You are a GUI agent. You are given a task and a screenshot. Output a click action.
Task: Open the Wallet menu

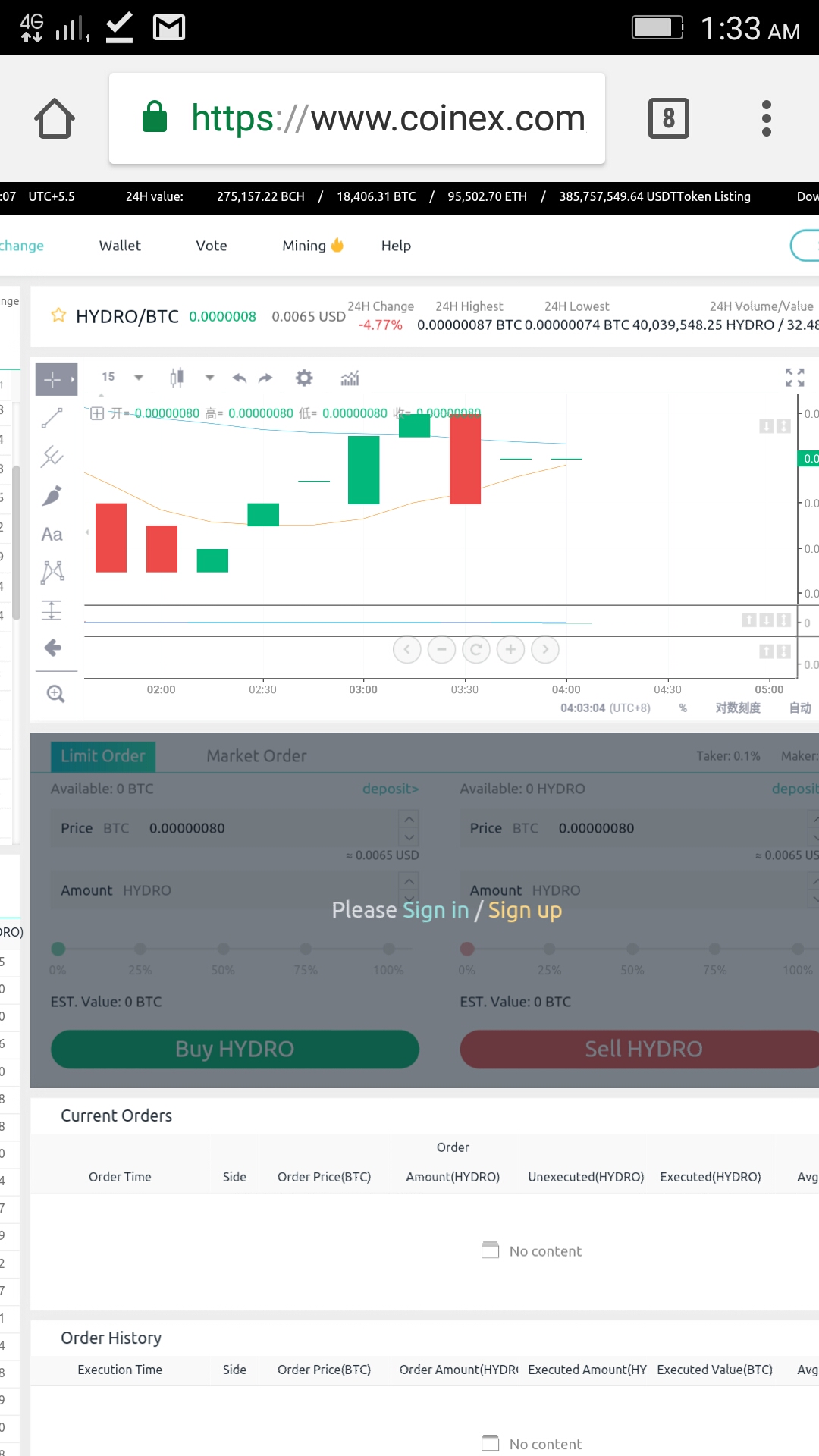(120, 246)
